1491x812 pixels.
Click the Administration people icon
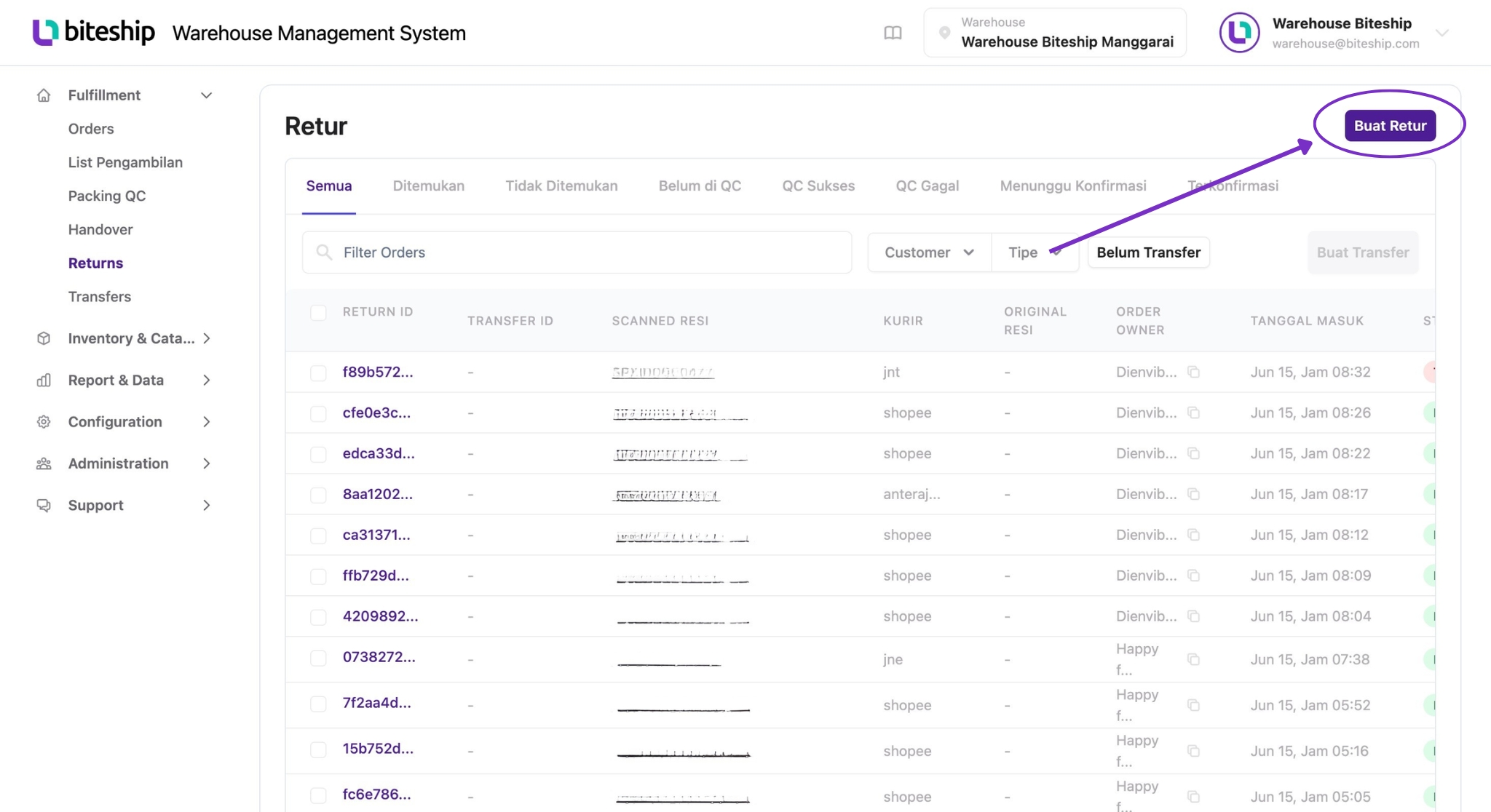coord(44,463)
